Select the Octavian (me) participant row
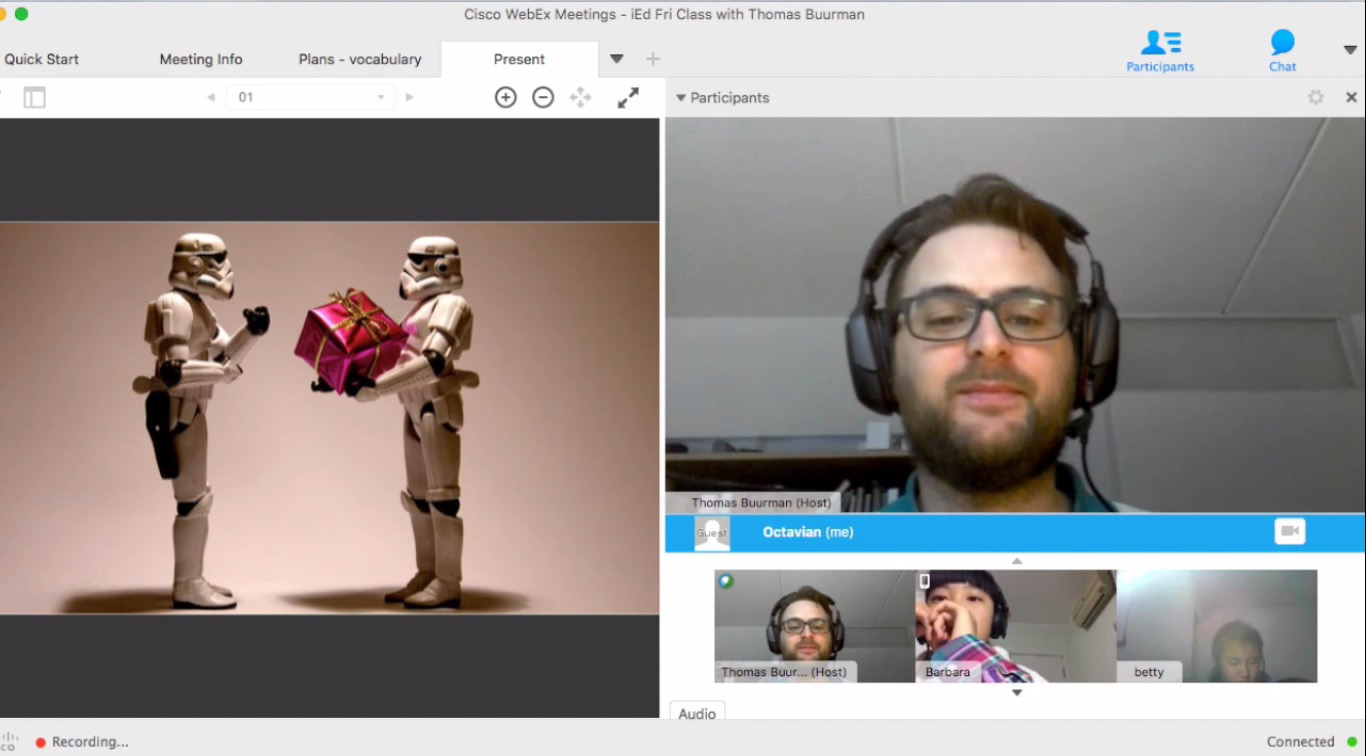Viewport: 1366px width, 756px height. (1015, 532)
